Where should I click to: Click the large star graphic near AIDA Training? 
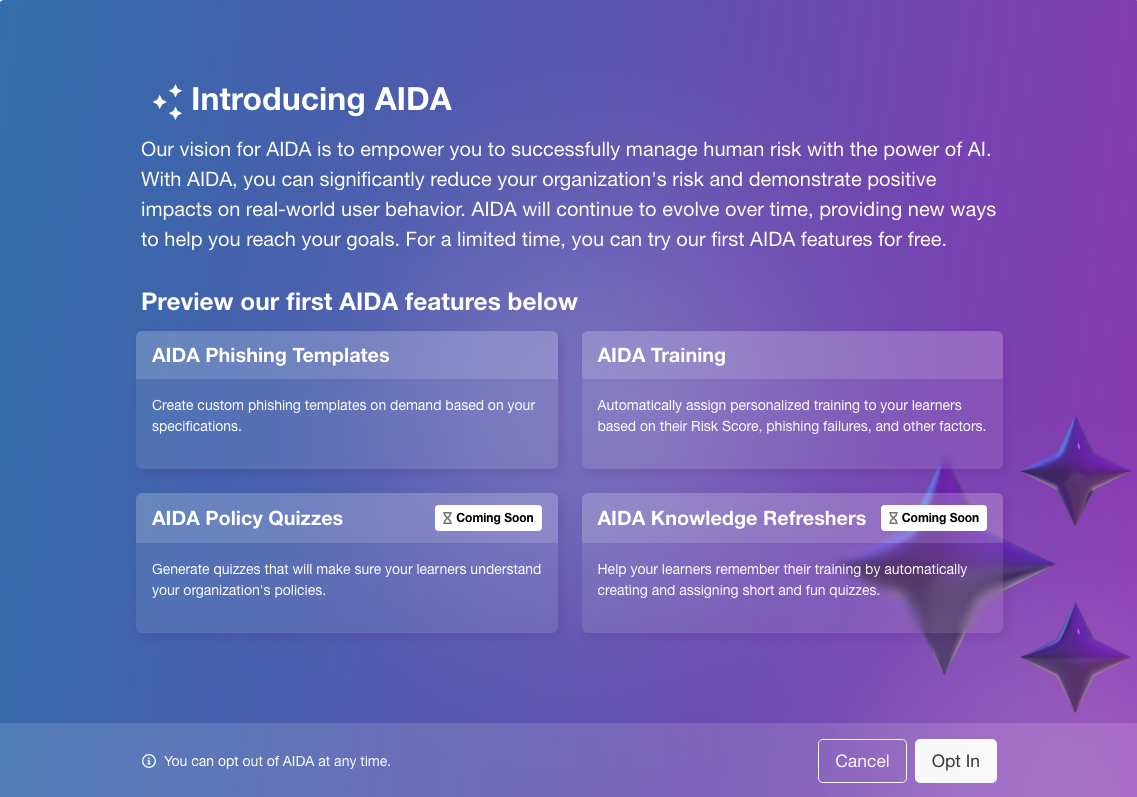[x=1074, y=470]
